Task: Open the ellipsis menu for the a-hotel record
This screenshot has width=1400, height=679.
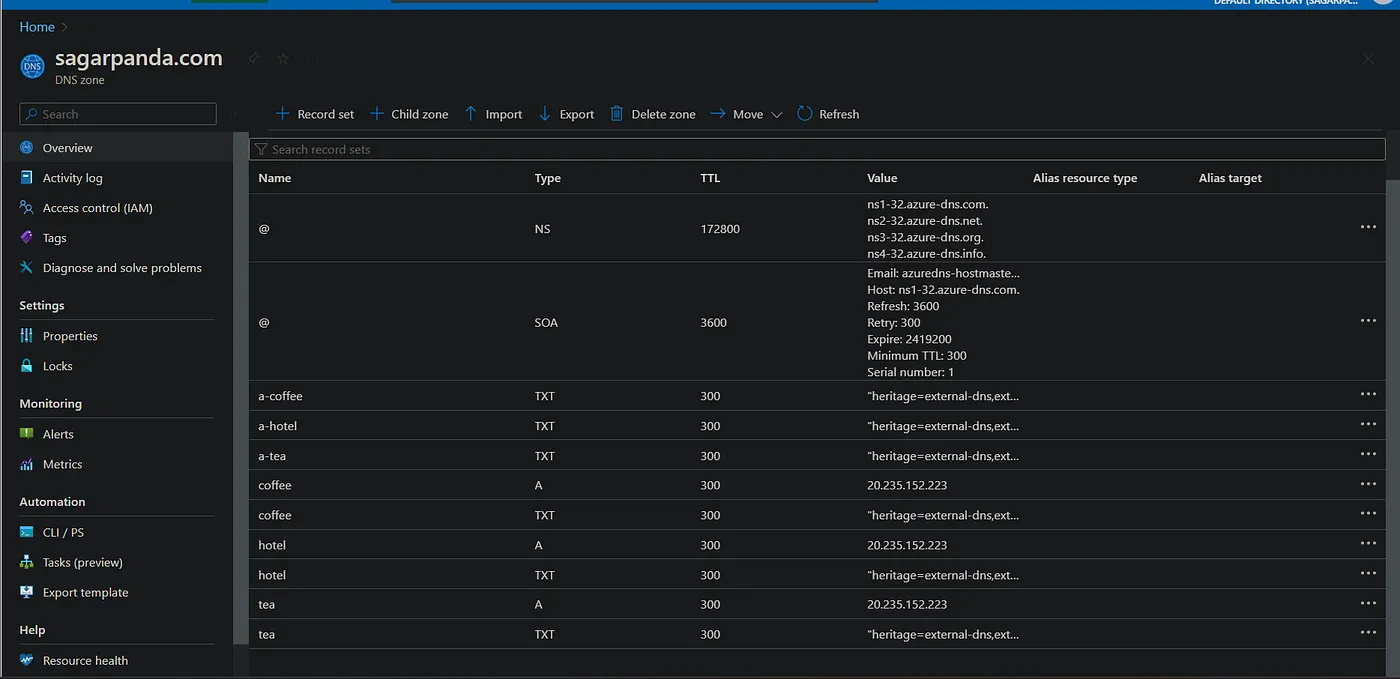Action: pyautogui.click(x=1368, y=424)
